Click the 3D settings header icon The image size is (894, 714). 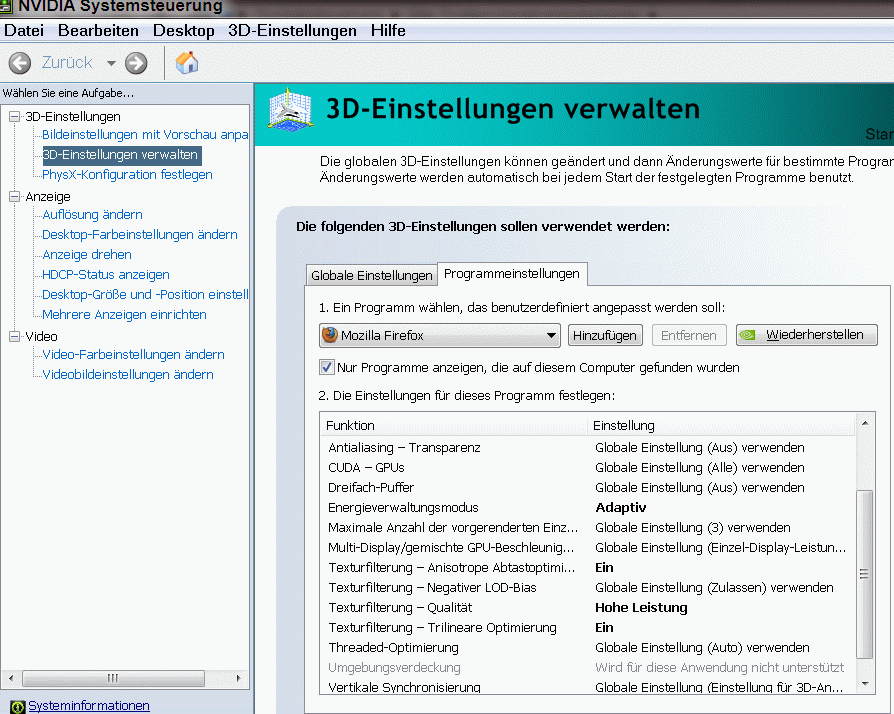click(290, 109)
